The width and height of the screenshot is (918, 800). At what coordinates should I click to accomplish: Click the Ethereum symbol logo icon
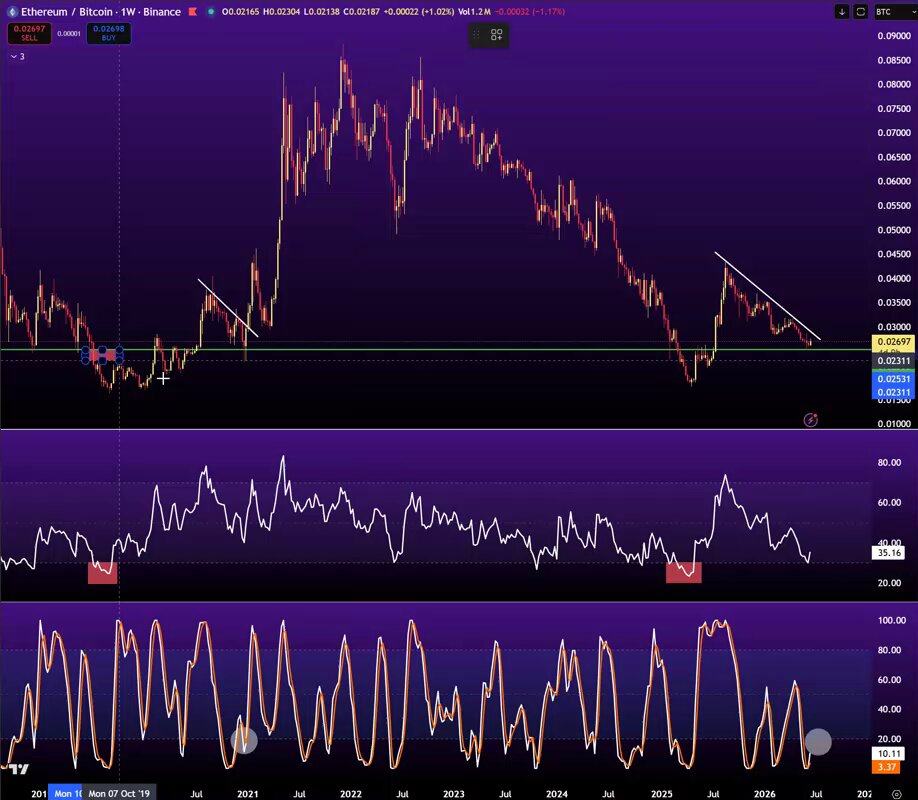12,12
